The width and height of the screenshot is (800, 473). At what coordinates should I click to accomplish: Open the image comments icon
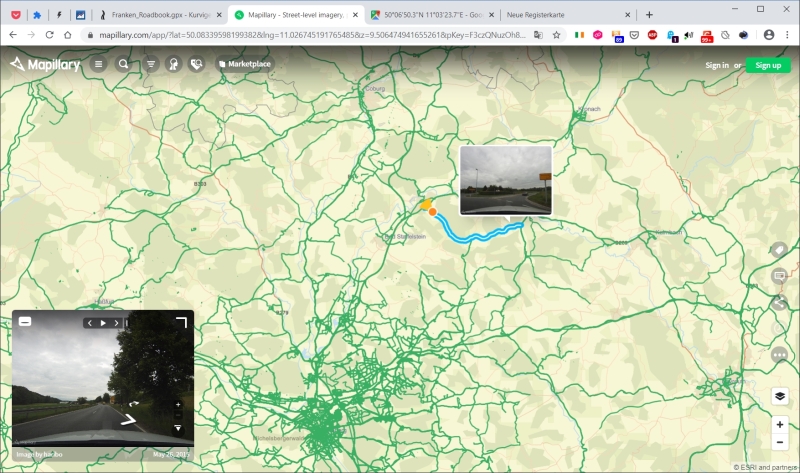coord(779,276)
